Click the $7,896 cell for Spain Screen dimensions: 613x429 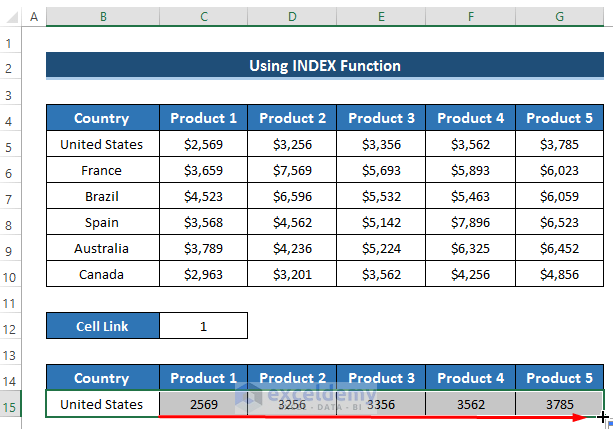pos(471,222)
